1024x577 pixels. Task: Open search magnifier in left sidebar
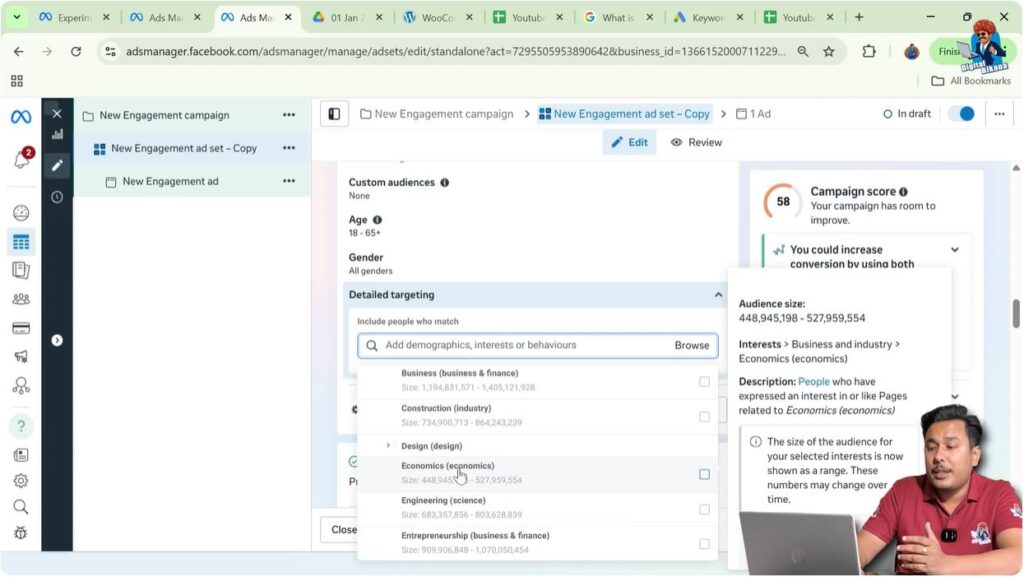(x=21, y=507)
